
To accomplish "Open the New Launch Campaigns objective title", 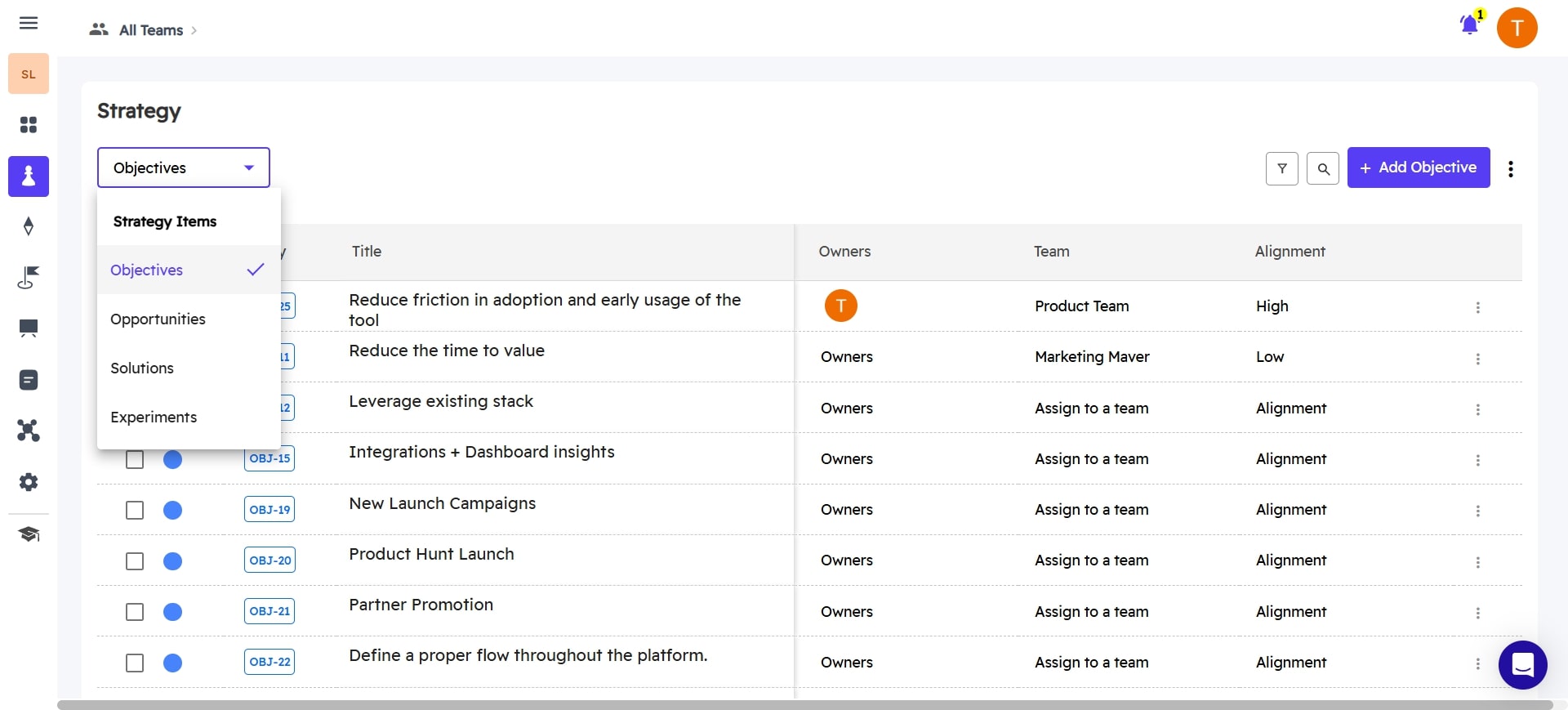I will [x=443, y=503].
